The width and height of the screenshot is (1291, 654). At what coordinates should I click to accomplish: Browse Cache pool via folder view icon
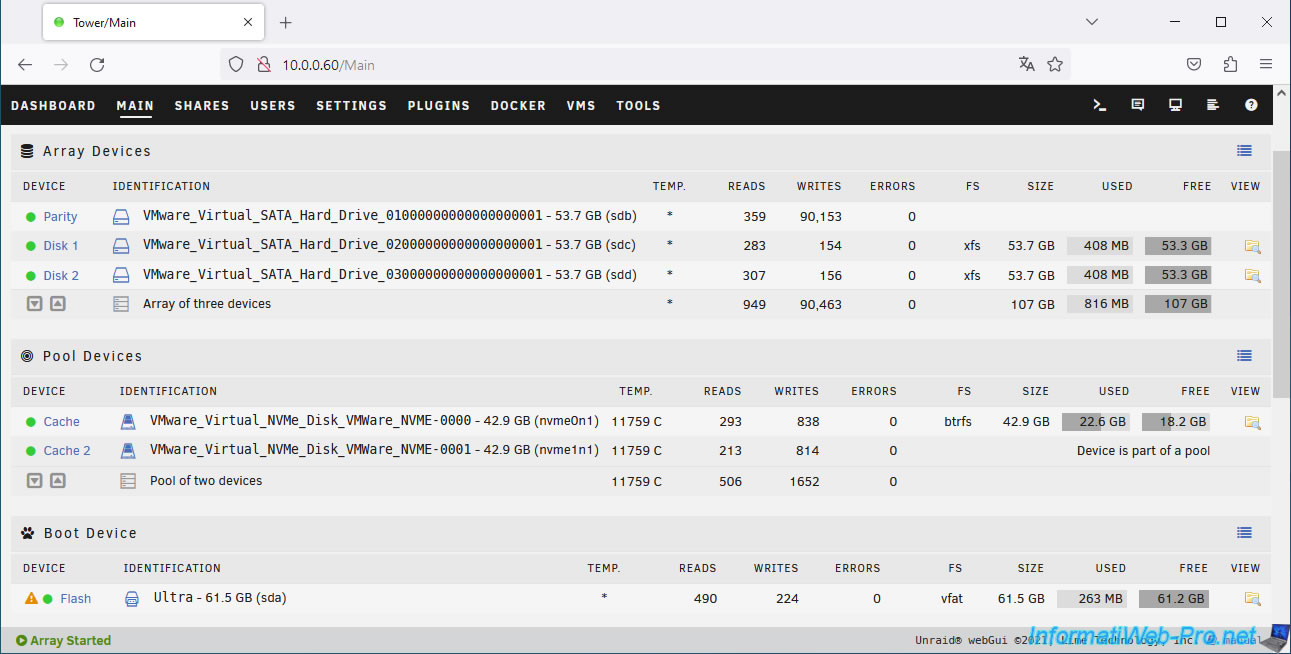tap(1252, 422)
